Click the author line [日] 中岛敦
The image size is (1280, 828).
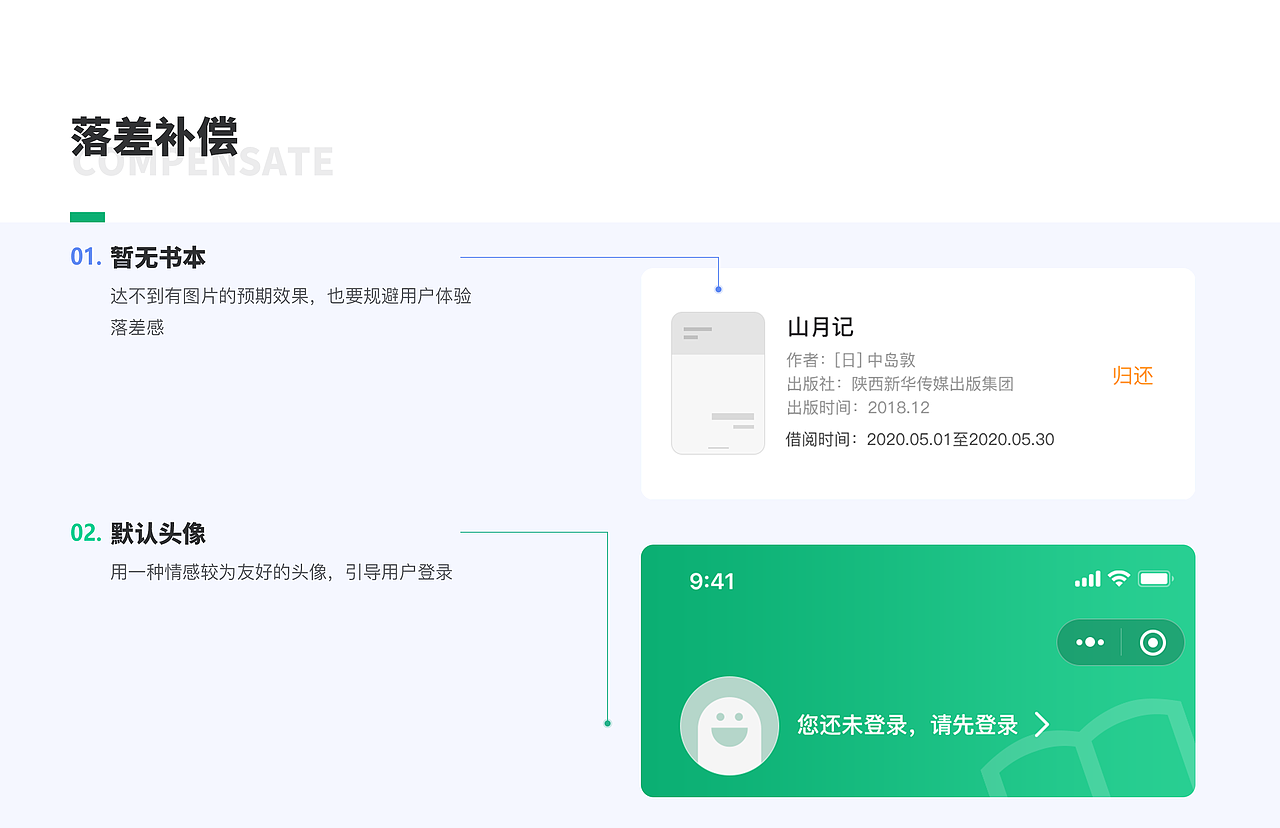851,360
